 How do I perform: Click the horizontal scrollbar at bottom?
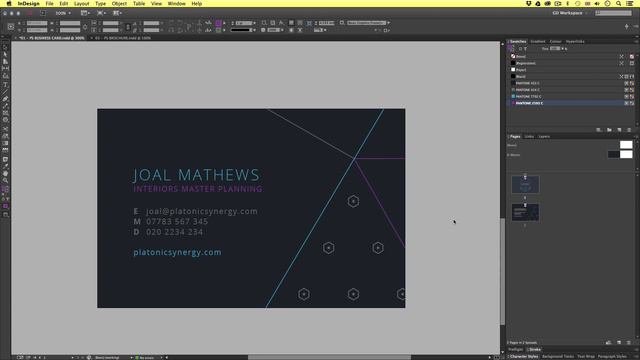[x=329, y=357]
